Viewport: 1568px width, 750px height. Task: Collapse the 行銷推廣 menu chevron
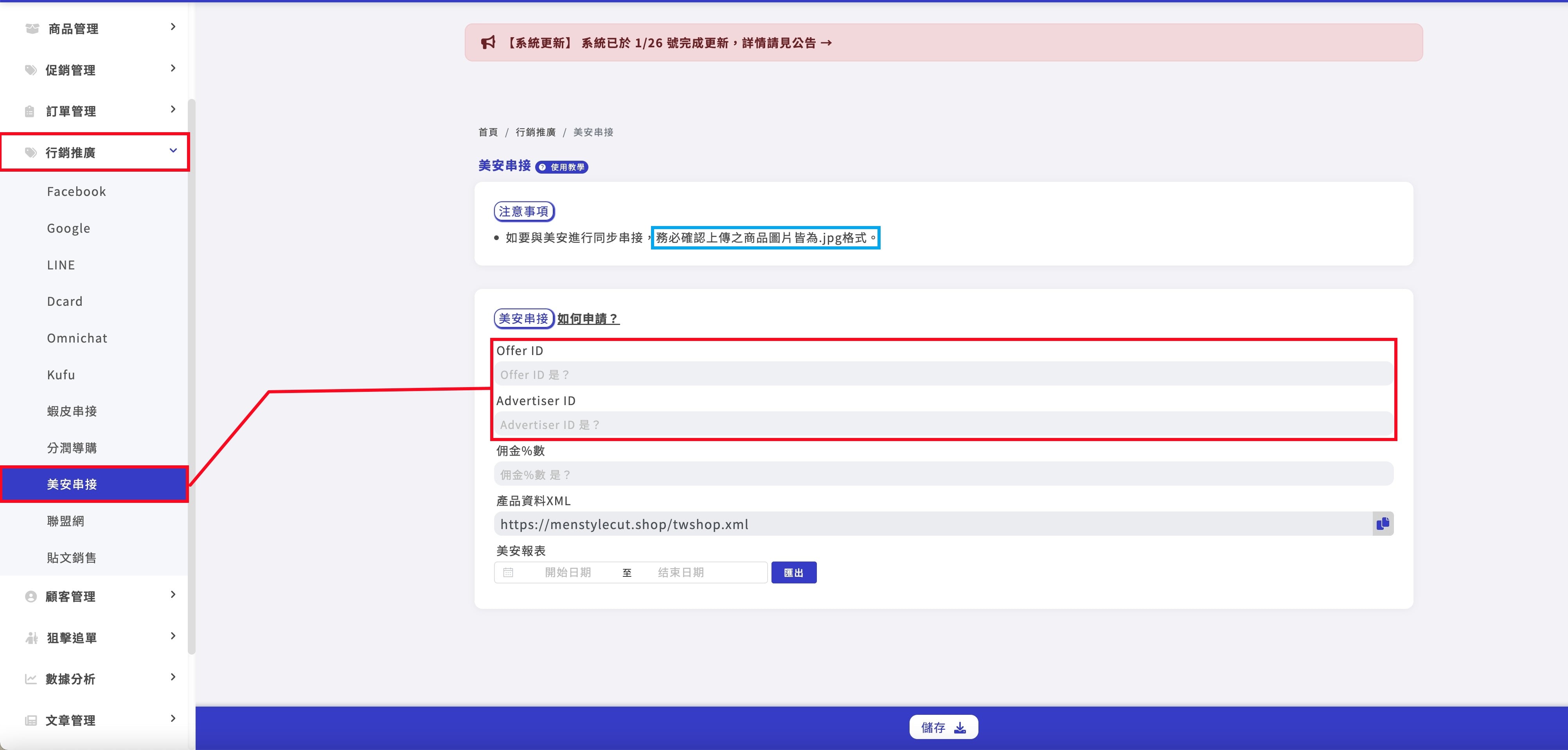point(173,150)
